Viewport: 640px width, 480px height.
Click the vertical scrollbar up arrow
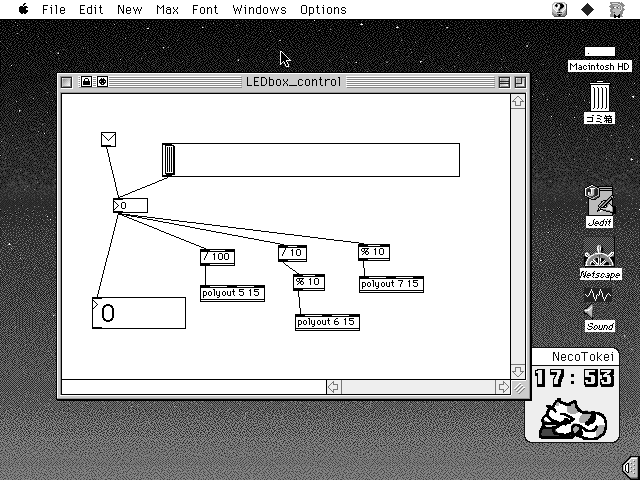click(518, 101)
